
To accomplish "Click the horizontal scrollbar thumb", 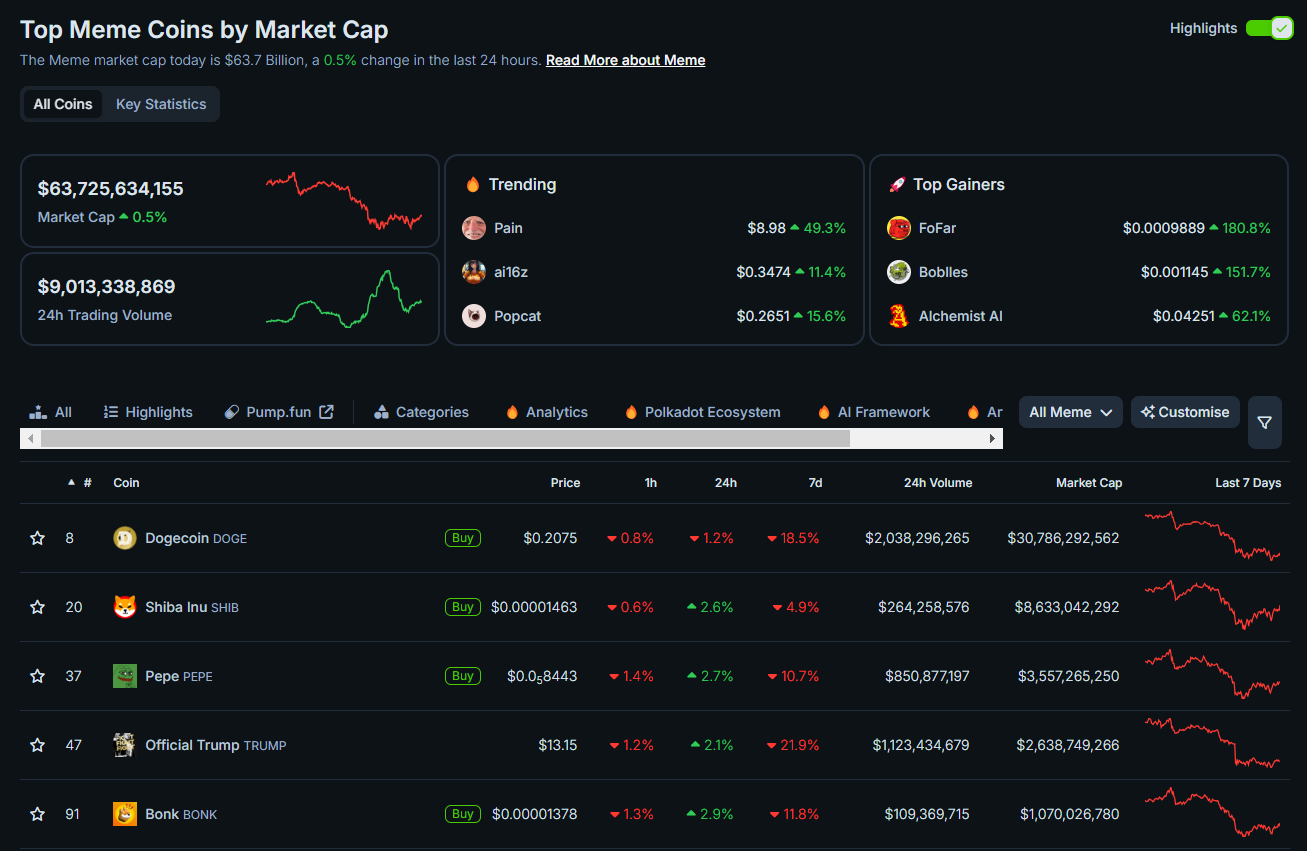I will coord(445,439).
